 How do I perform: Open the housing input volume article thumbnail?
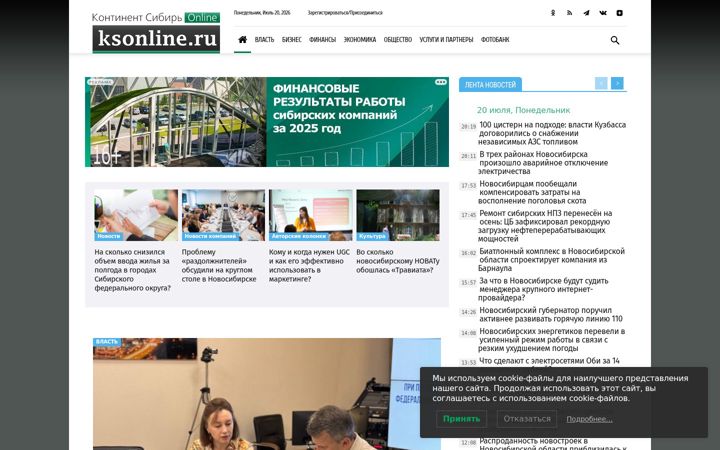pyautogui.click(x=136, y=215)
